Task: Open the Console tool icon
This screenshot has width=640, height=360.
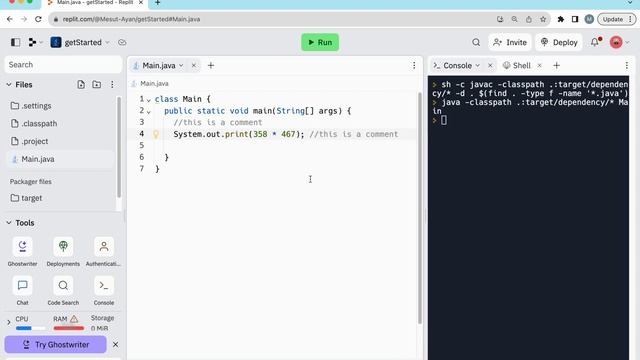Action: point(104,291)
